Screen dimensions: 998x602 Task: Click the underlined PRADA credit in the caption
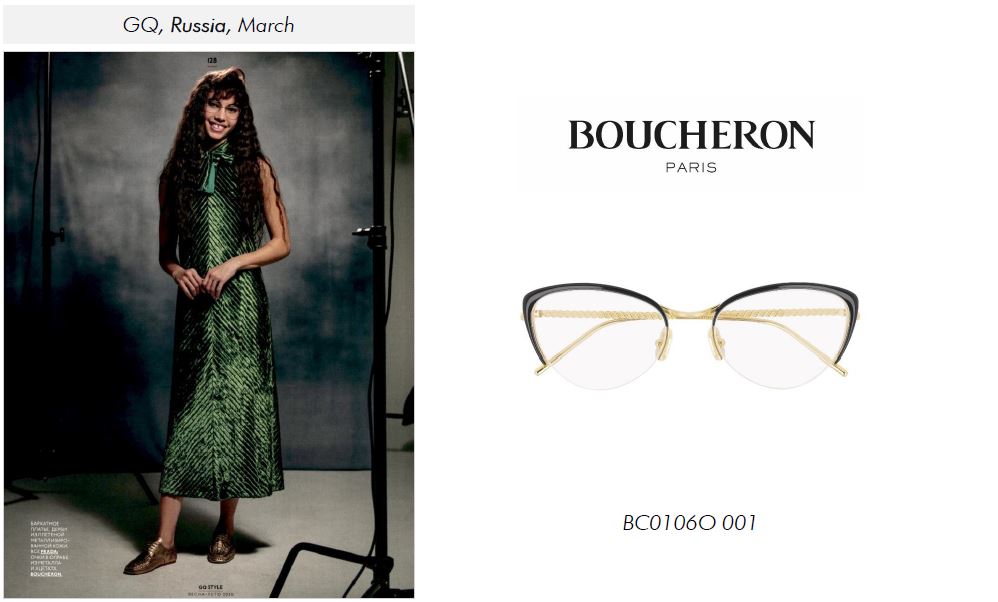[x=49, y=552]
